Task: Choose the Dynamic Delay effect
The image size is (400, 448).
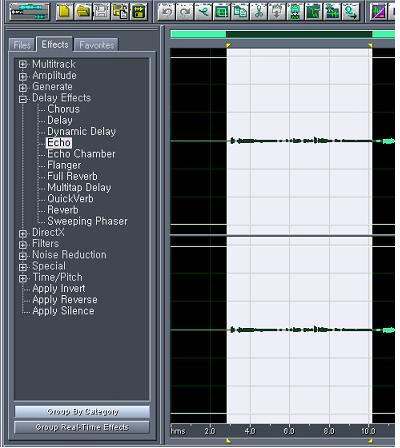Action: [x=81, y=132]
